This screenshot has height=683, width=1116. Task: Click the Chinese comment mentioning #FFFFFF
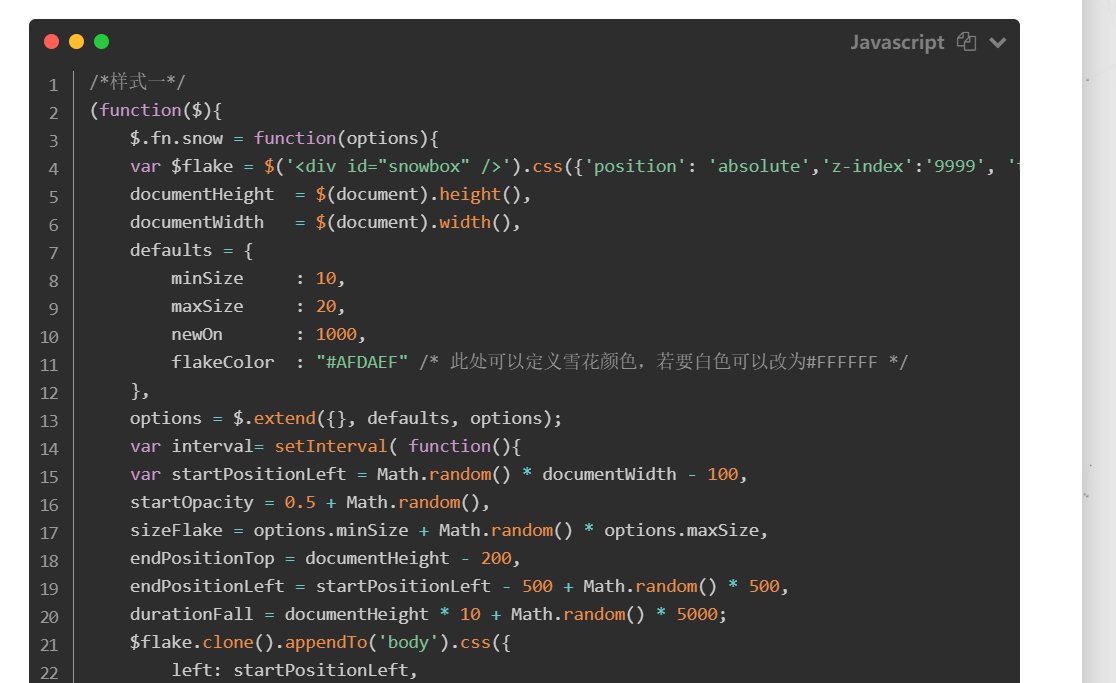point(663,362)
